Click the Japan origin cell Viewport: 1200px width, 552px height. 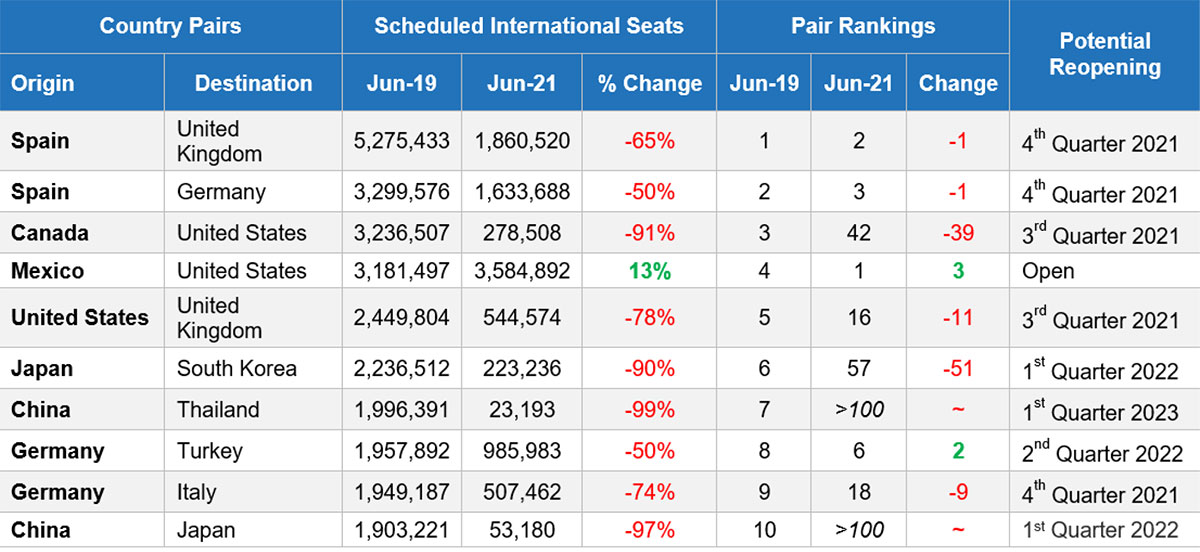pos(42,368)
